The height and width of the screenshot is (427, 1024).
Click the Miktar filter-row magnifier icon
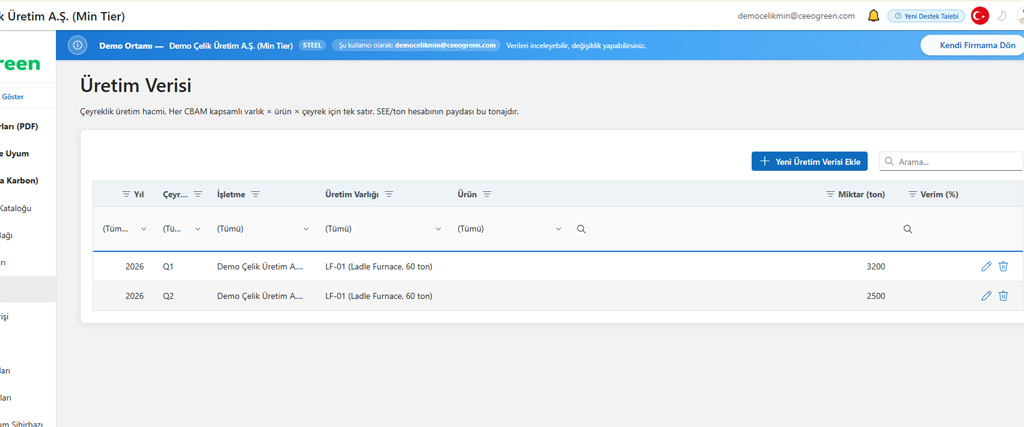[581, 229]
